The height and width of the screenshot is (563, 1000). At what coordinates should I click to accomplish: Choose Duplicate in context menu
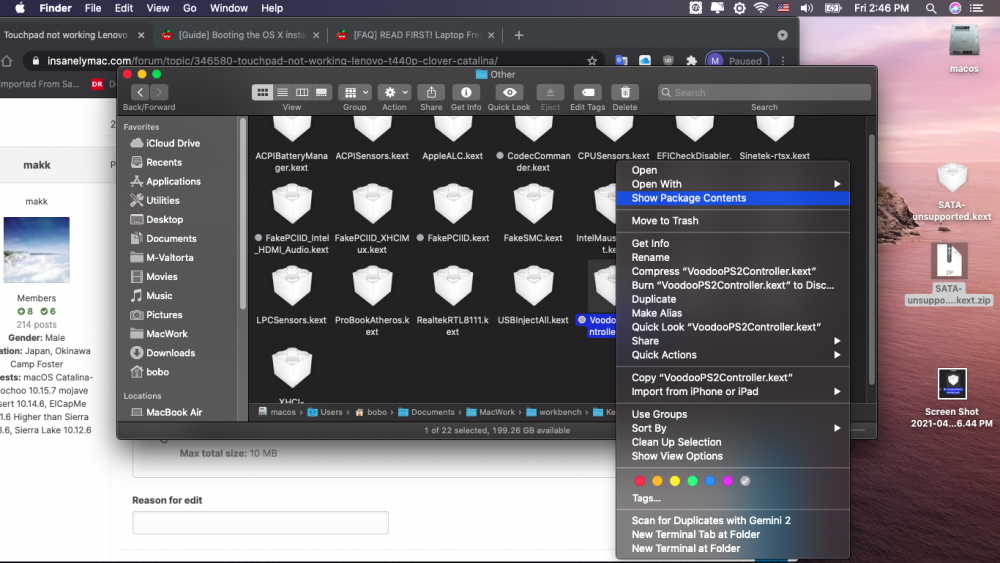pos(733,299)
